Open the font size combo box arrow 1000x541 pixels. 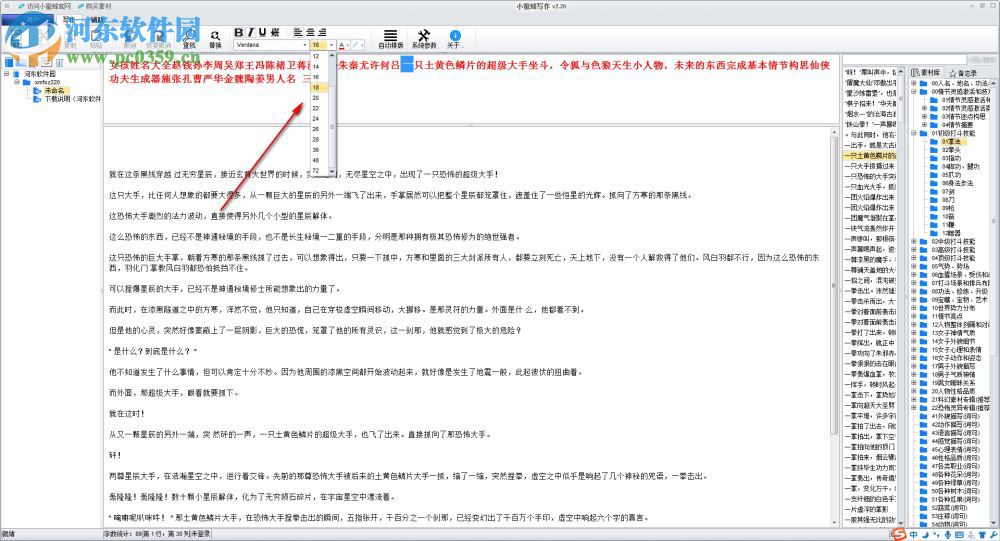(332, 45)
